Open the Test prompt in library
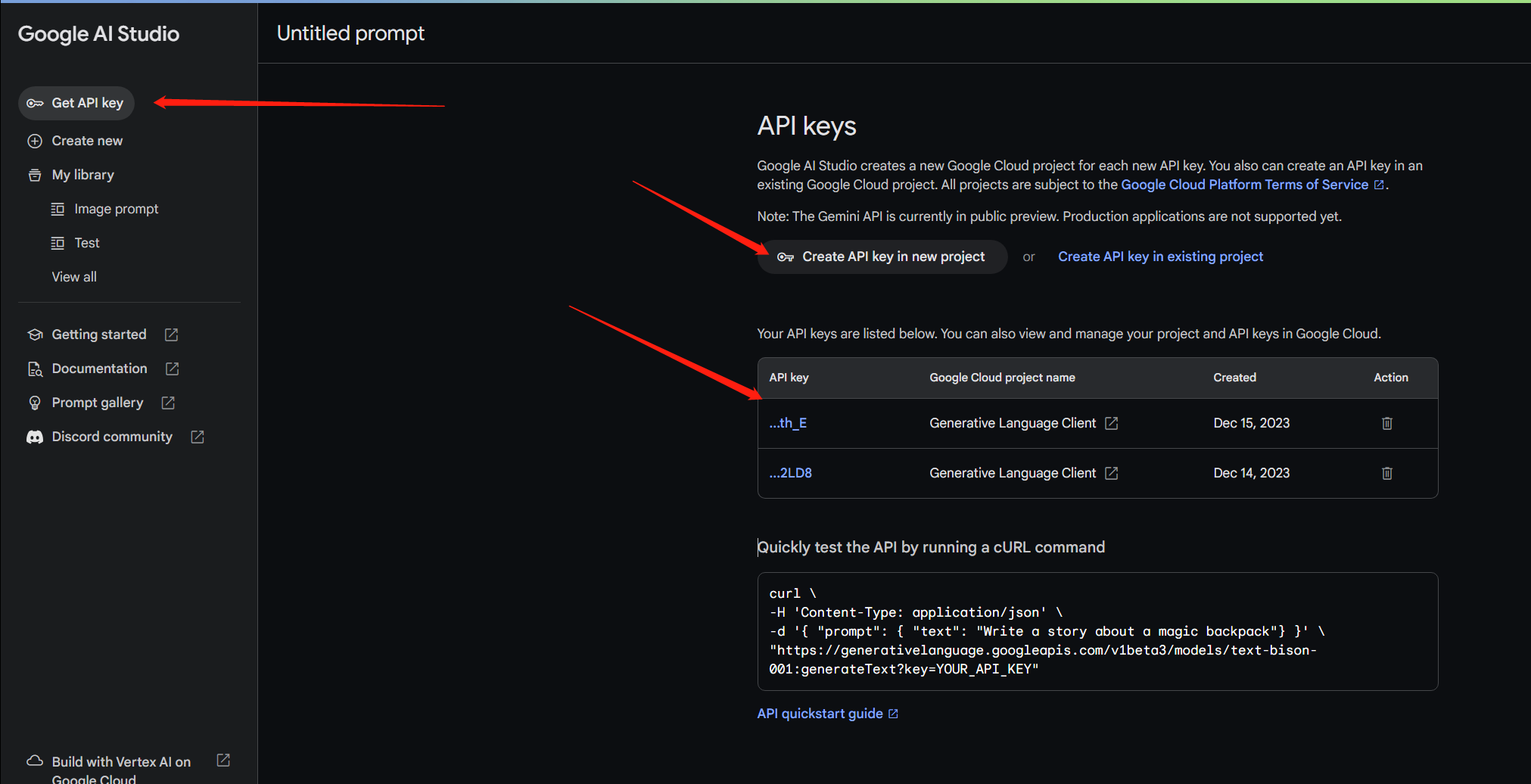The height and width of the screenshot is (784, 1531). pyautogui.click(x=87, y=243)
